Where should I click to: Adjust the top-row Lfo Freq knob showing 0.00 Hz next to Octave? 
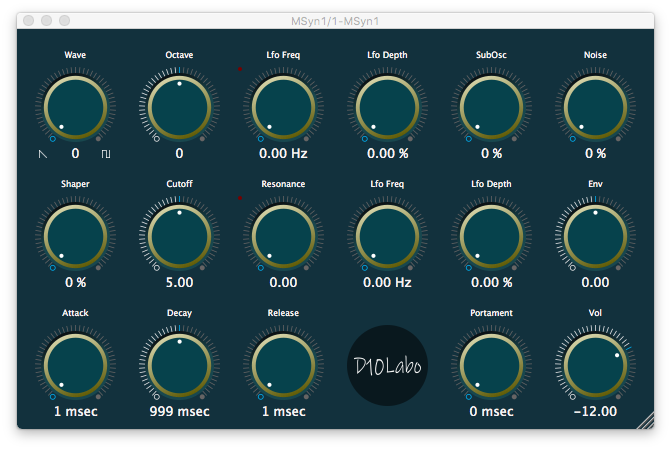click(x=283, y=107)
